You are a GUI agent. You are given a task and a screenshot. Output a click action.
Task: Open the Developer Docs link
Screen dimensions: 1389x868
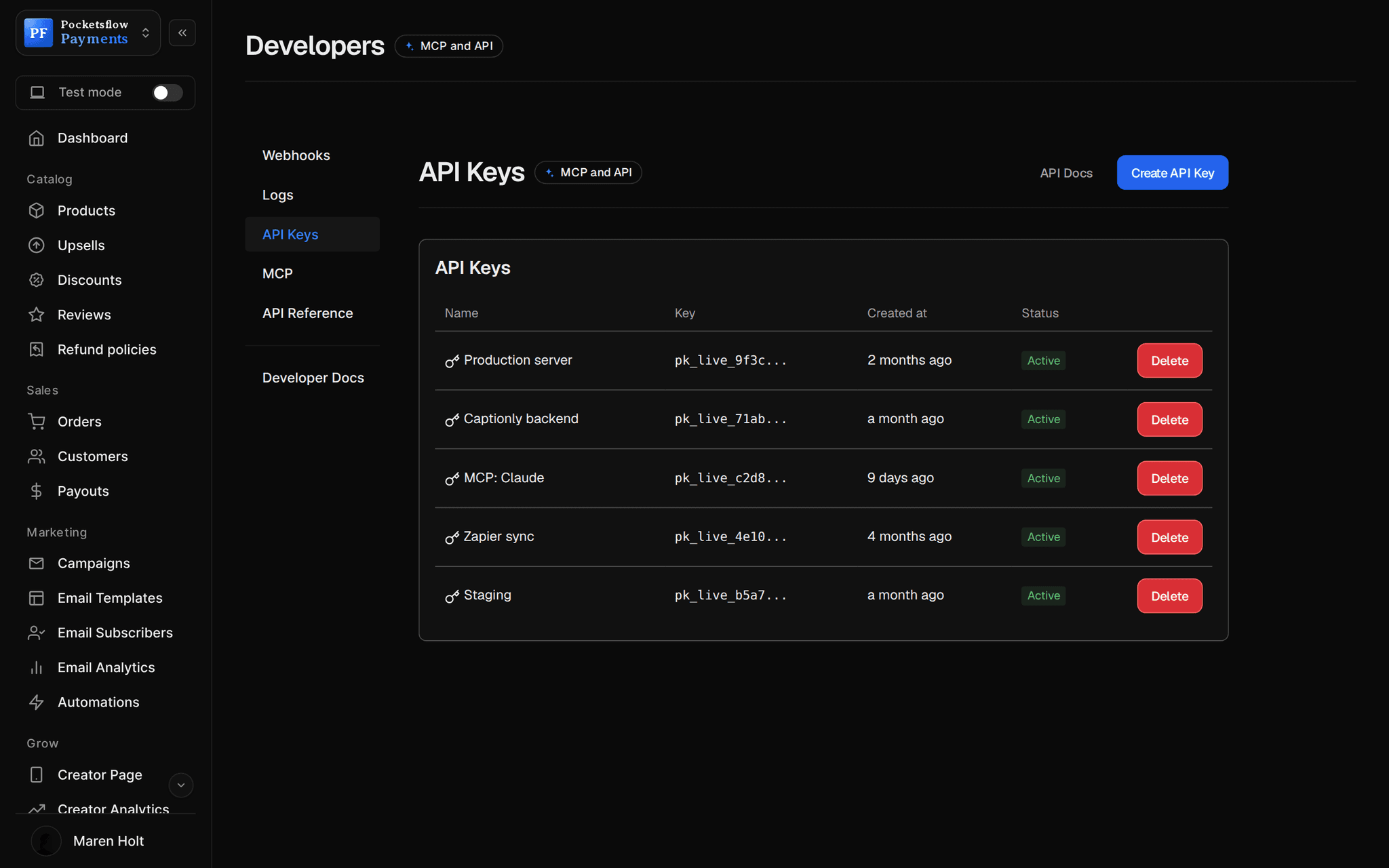[x=313, y=378]
